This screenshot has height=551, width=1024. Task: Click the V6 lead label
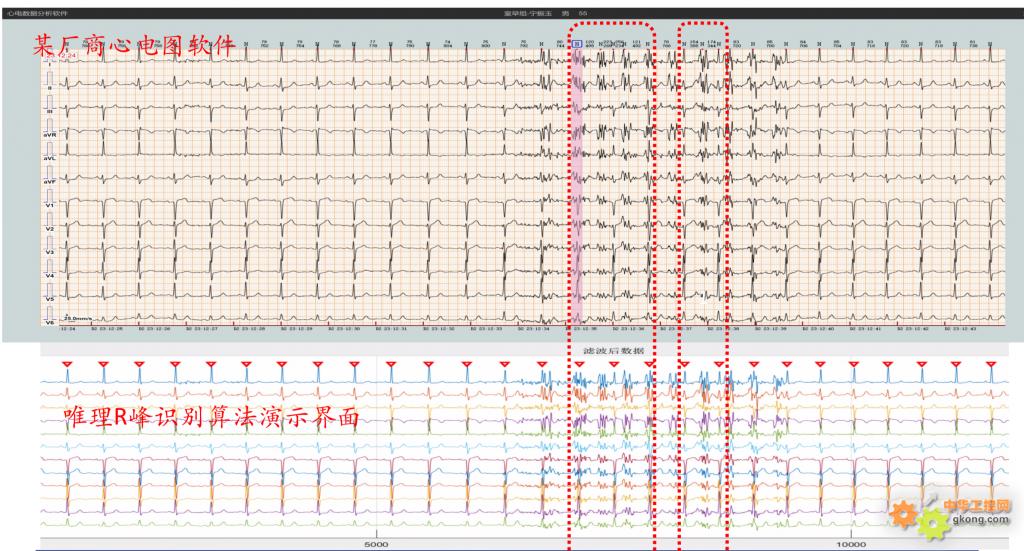point(48,321)
